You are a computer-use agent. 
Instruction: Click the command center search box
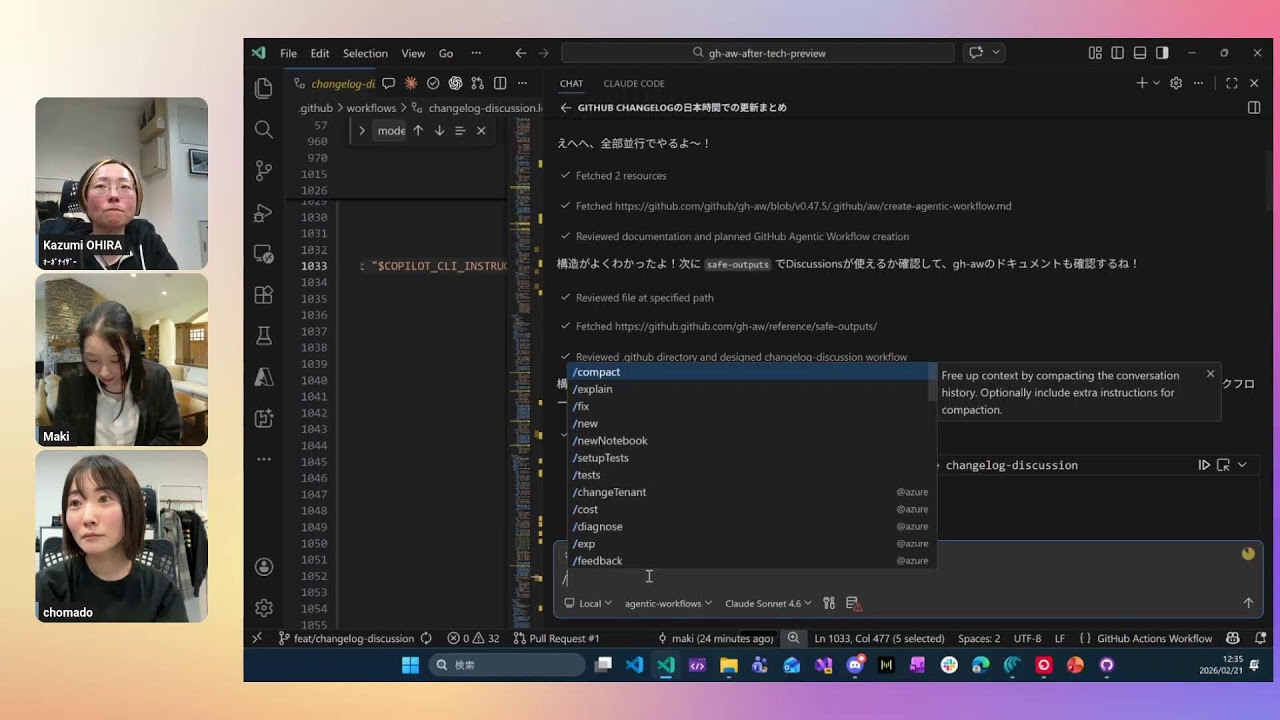(758, 53)
